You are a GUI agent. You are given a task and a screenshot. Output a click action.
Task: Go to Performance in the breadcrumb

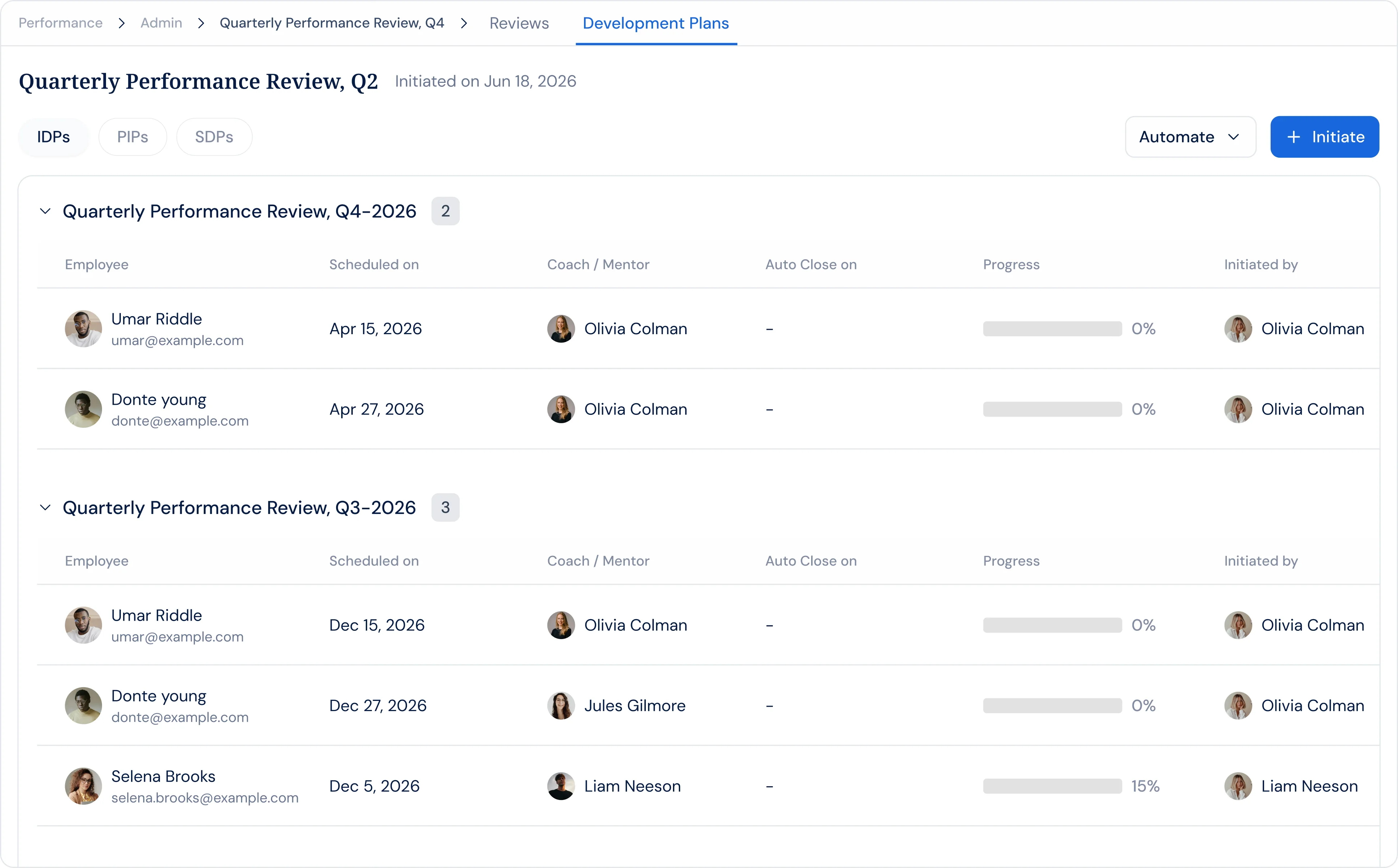click(x=60, y=23)
